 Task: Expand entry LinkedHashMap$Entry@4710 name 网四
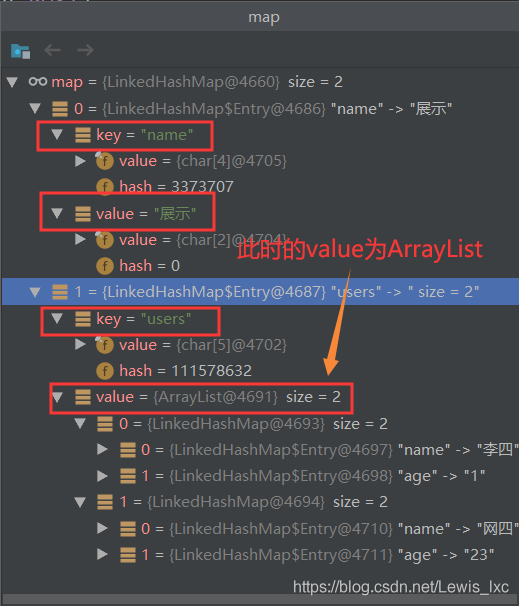pyautogui.click(x=102, y=528)
